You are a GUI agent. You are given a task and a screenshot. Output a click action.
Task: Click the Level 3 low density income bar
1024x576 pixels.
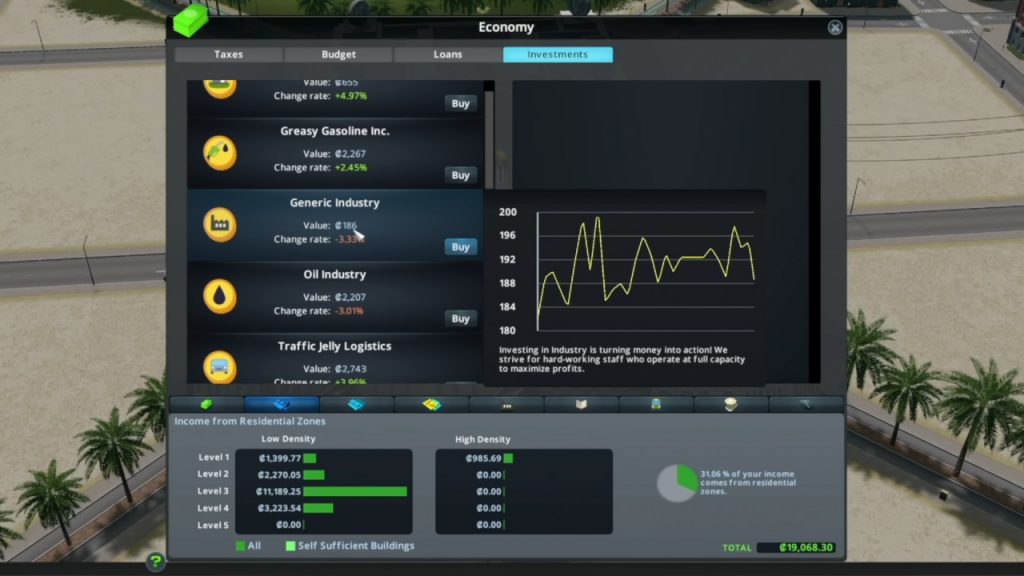tap(355, 491)
